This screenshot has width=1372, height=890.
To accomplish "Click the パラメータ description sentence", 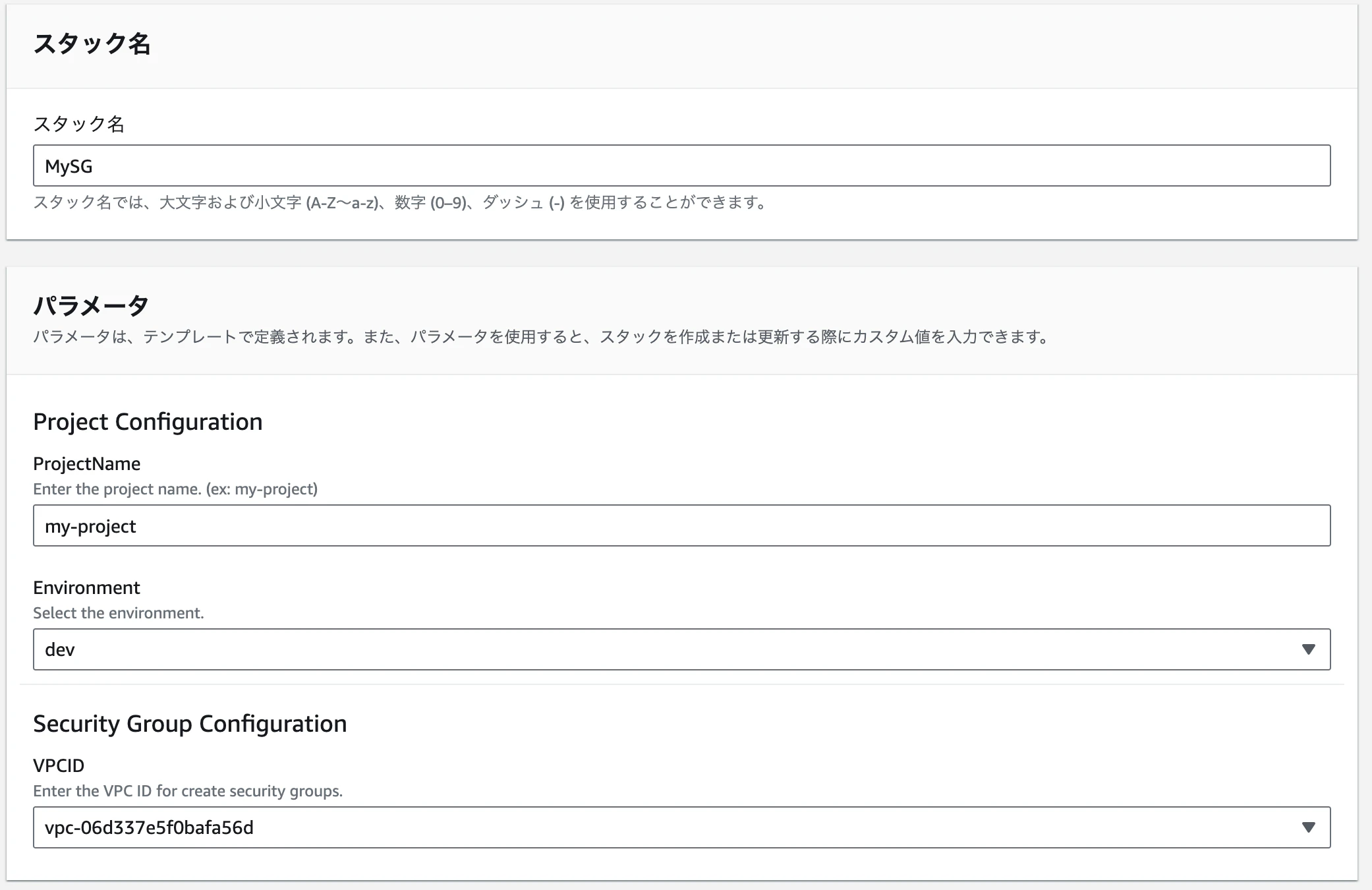I will (542, 337).
